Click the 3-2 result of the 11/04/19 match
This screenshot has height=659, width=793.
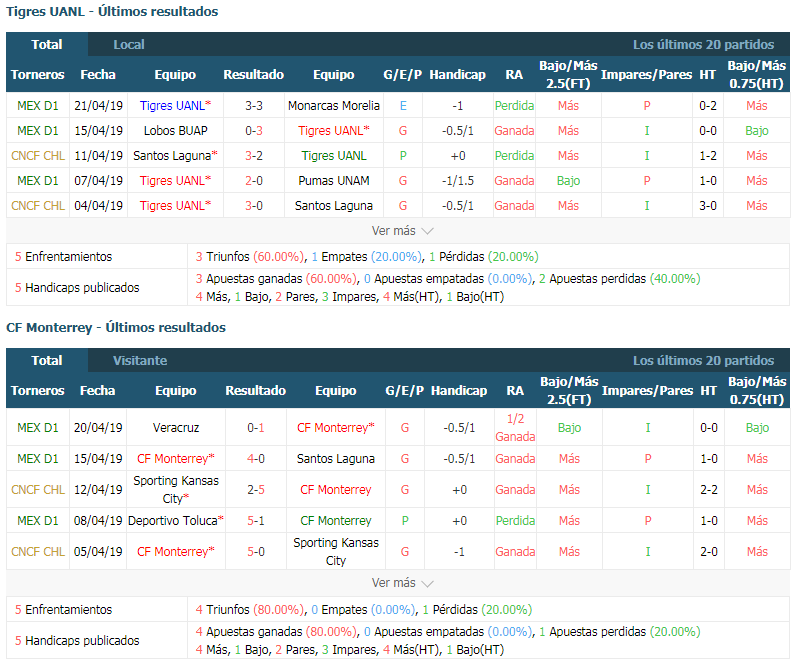pos(254,156)
